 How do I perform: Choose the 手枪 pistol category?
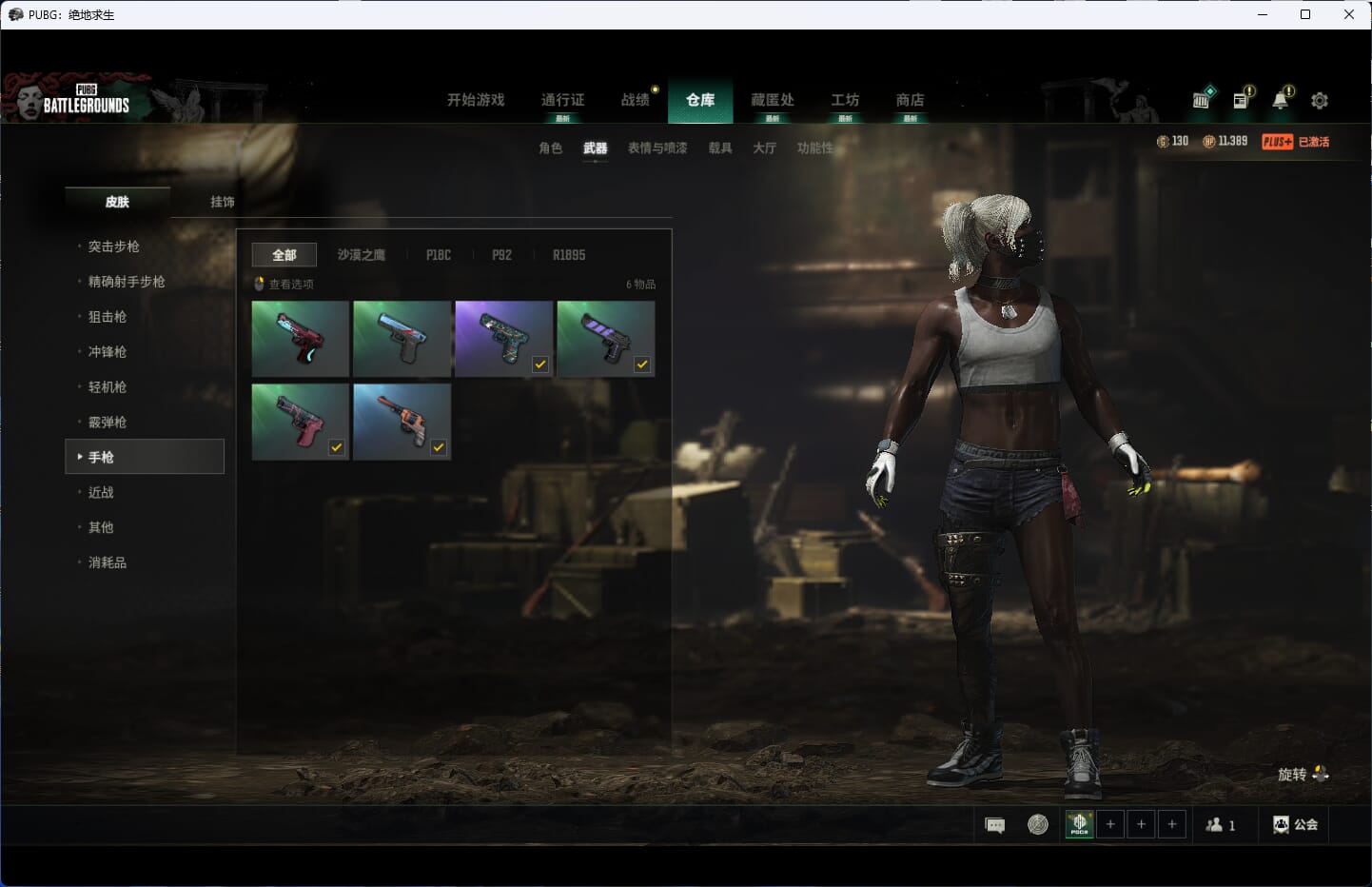[x=145, y=457]
